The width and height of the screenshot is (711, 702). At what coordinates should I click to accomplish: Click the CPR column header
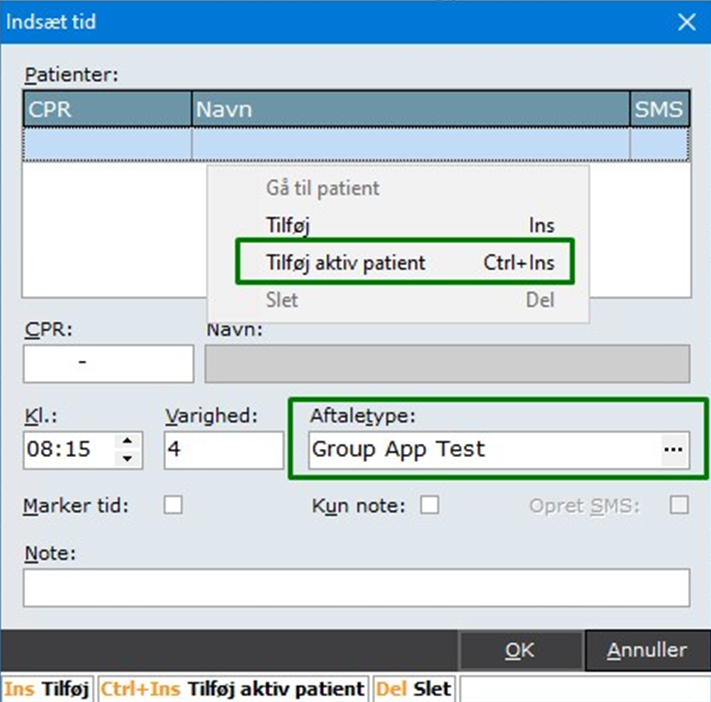pos(108,109)
